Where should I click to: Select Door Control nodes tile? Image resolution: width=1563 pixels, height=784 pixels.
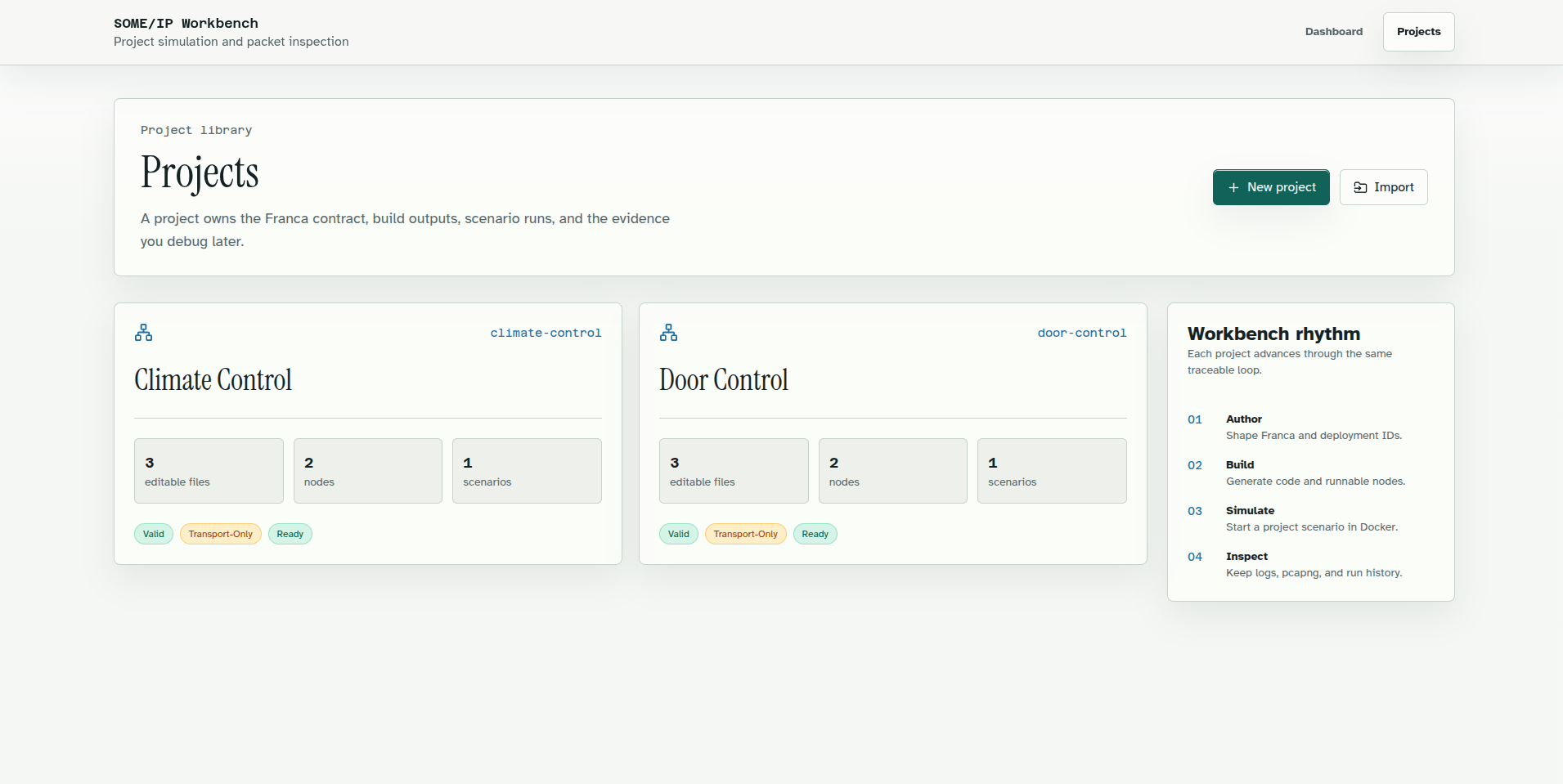[x=893, y=471]
